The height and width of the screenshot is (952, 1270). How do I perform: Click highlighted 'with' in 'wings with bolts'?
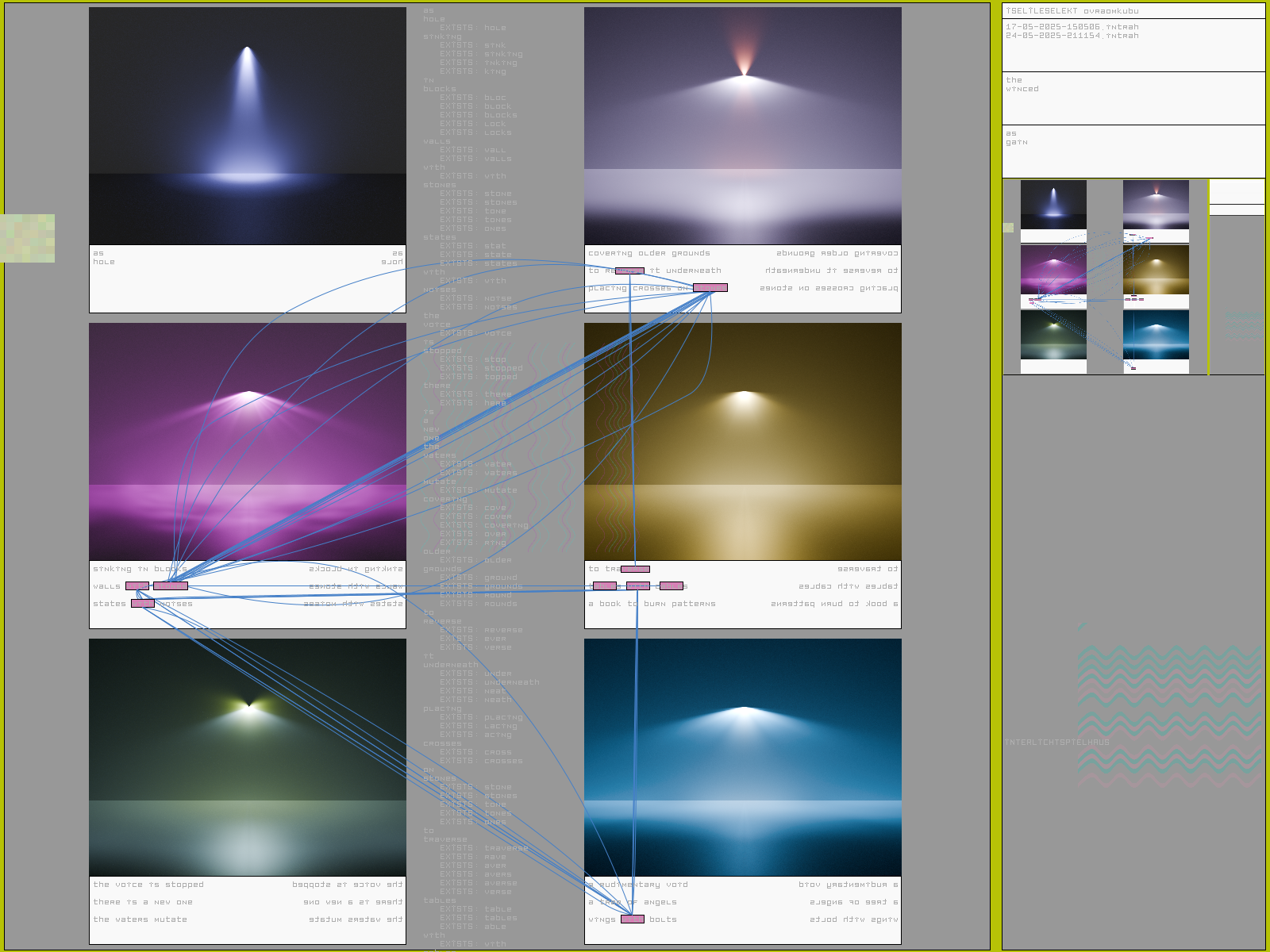pos(633,919)
